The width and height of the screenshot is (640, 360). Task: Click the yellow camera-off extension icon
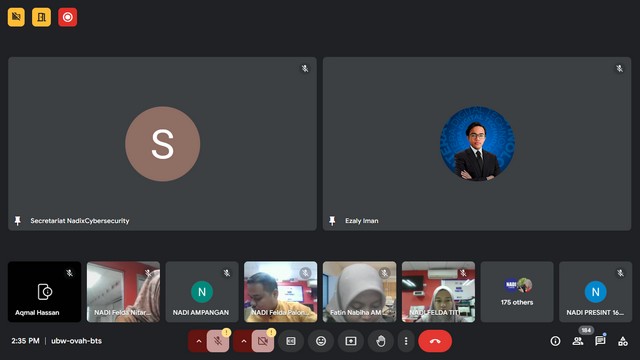(16, 17)
